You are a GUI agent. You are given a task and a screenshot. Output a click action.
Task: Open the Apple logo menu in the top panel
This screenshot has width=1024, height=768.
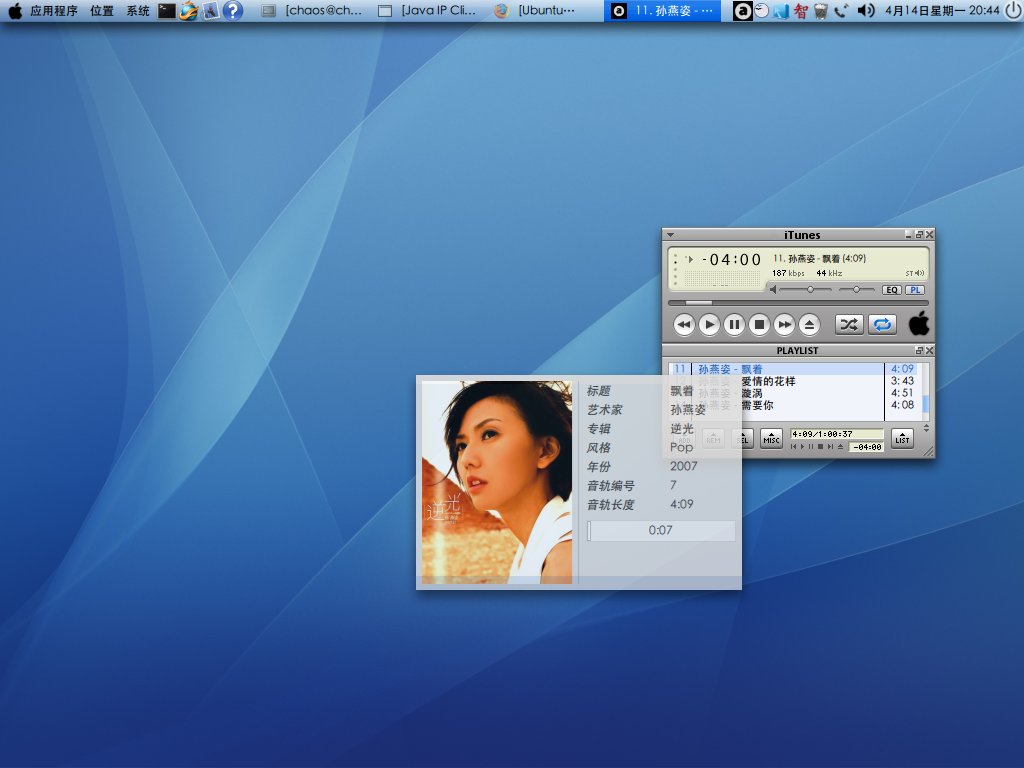[14, 10]
